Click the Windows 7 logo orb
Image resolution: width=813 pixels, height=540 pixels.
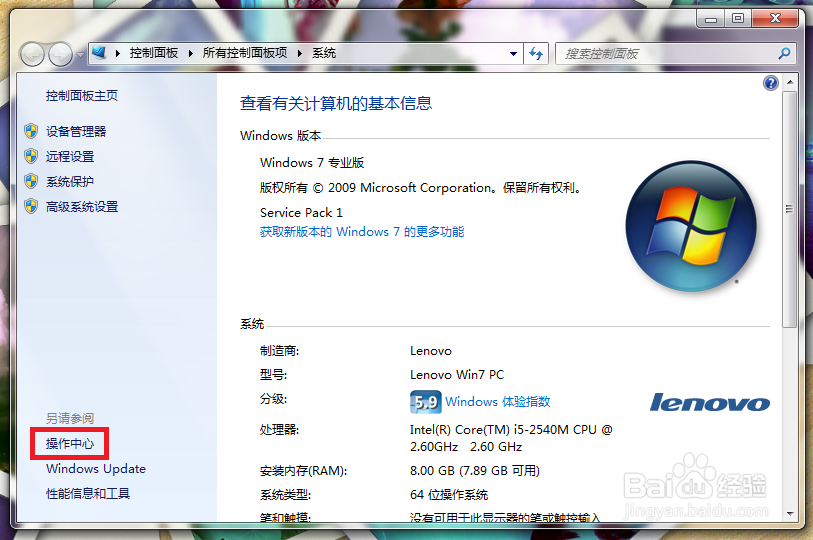coord(691,226)
